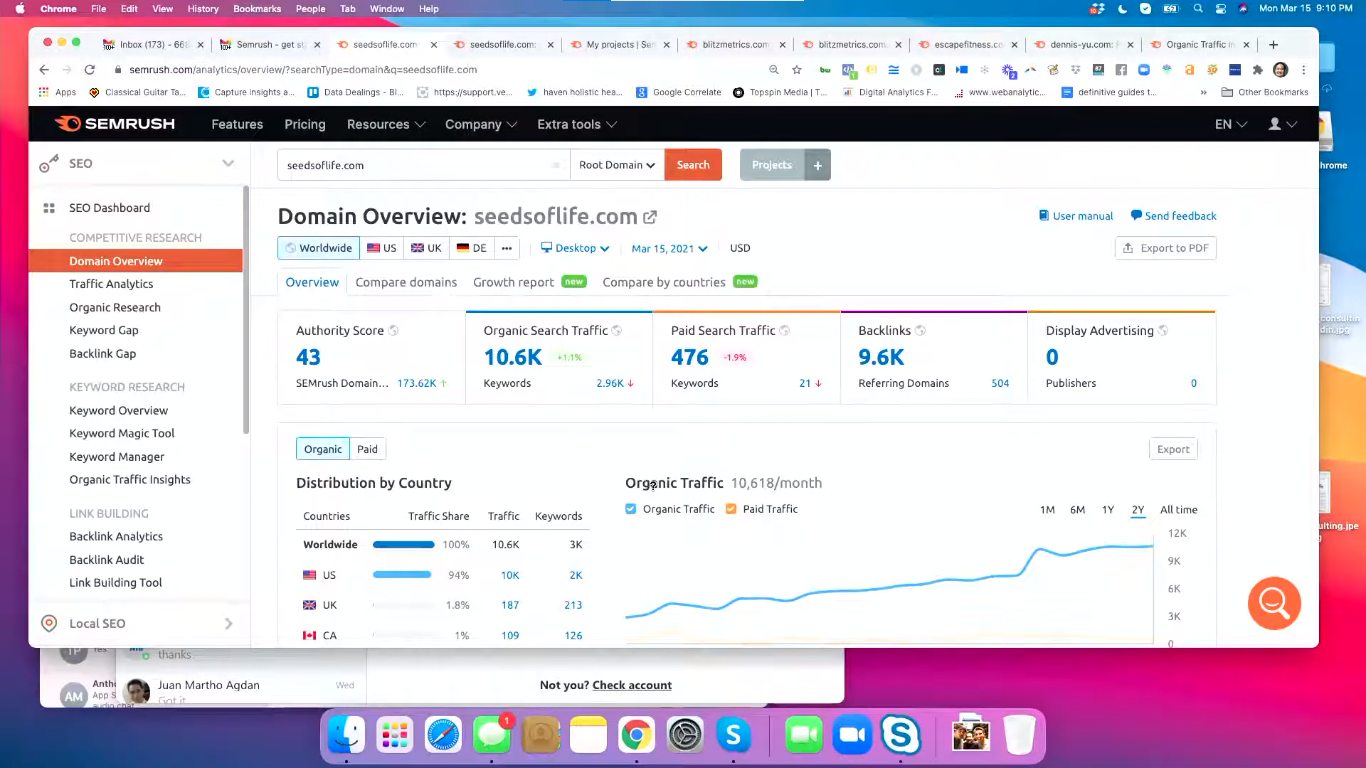Open the orange help chat bubble
The width and height of the screenshot is (1366, 768).
coord(1274,603)
